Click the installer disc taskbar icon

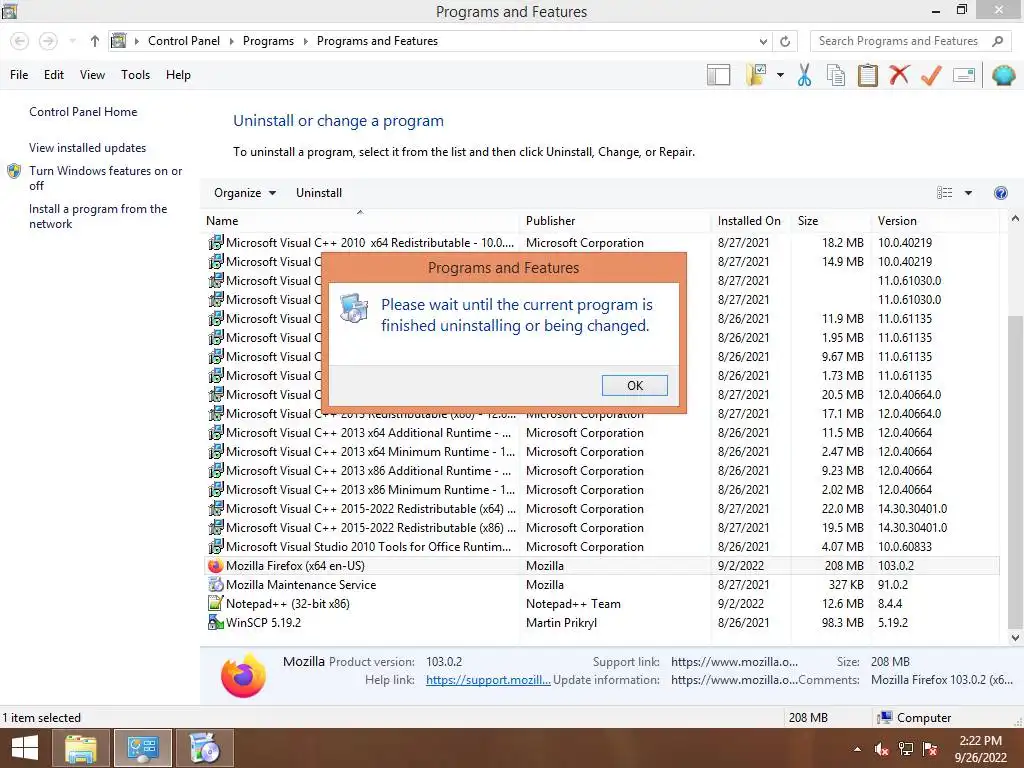click(204, 748)
